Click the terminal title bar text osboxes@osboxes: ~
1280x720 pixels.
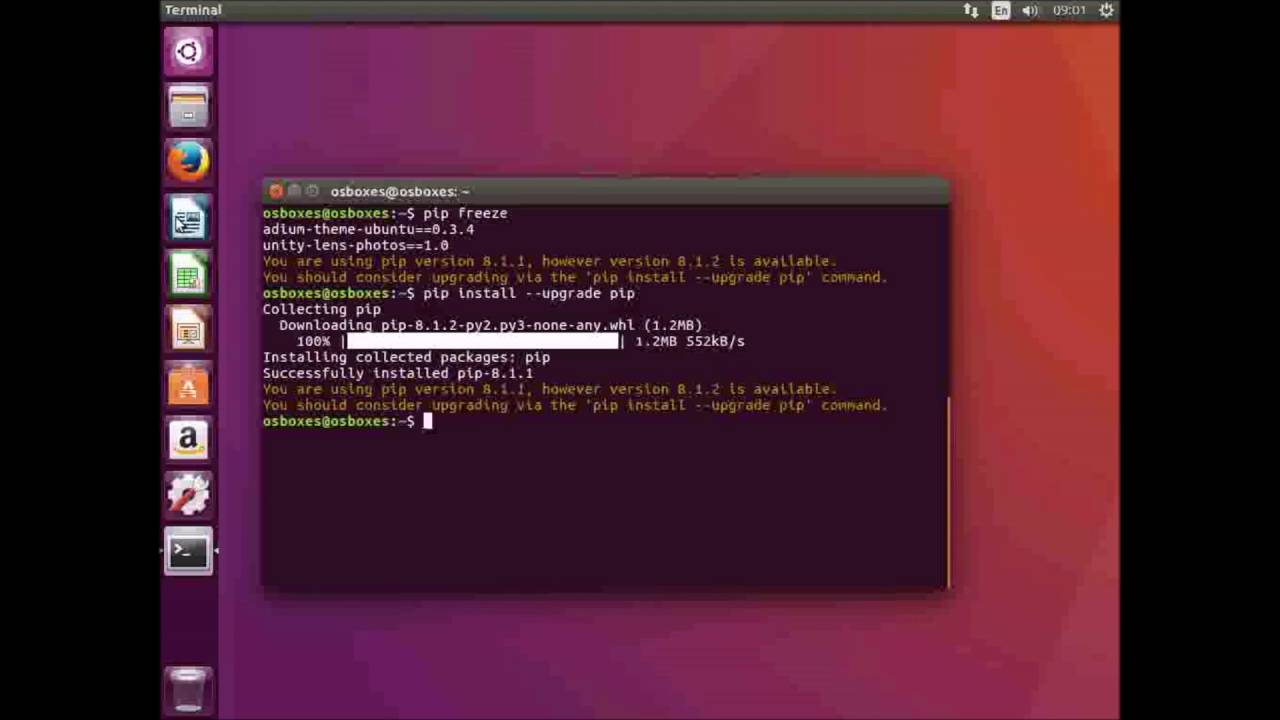click(x=400, y=191)
